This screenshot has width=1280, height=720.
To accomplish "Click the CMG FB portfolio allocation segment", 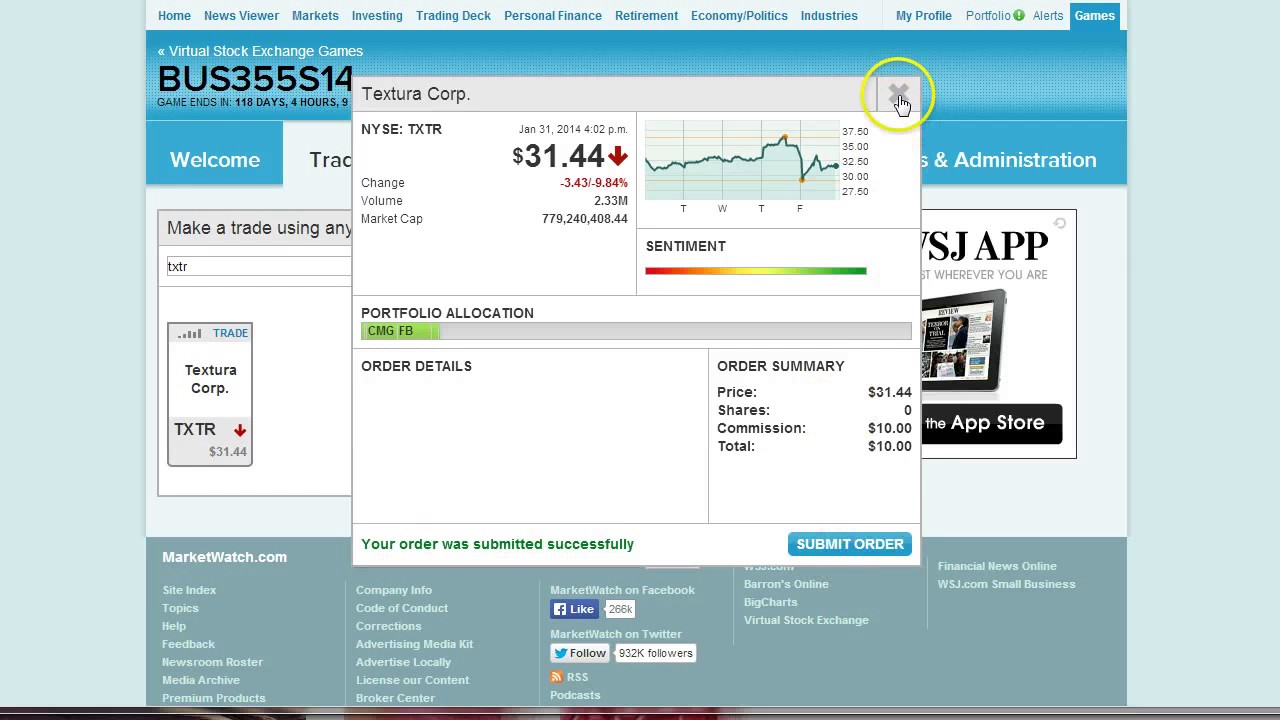I will [400, 331].
